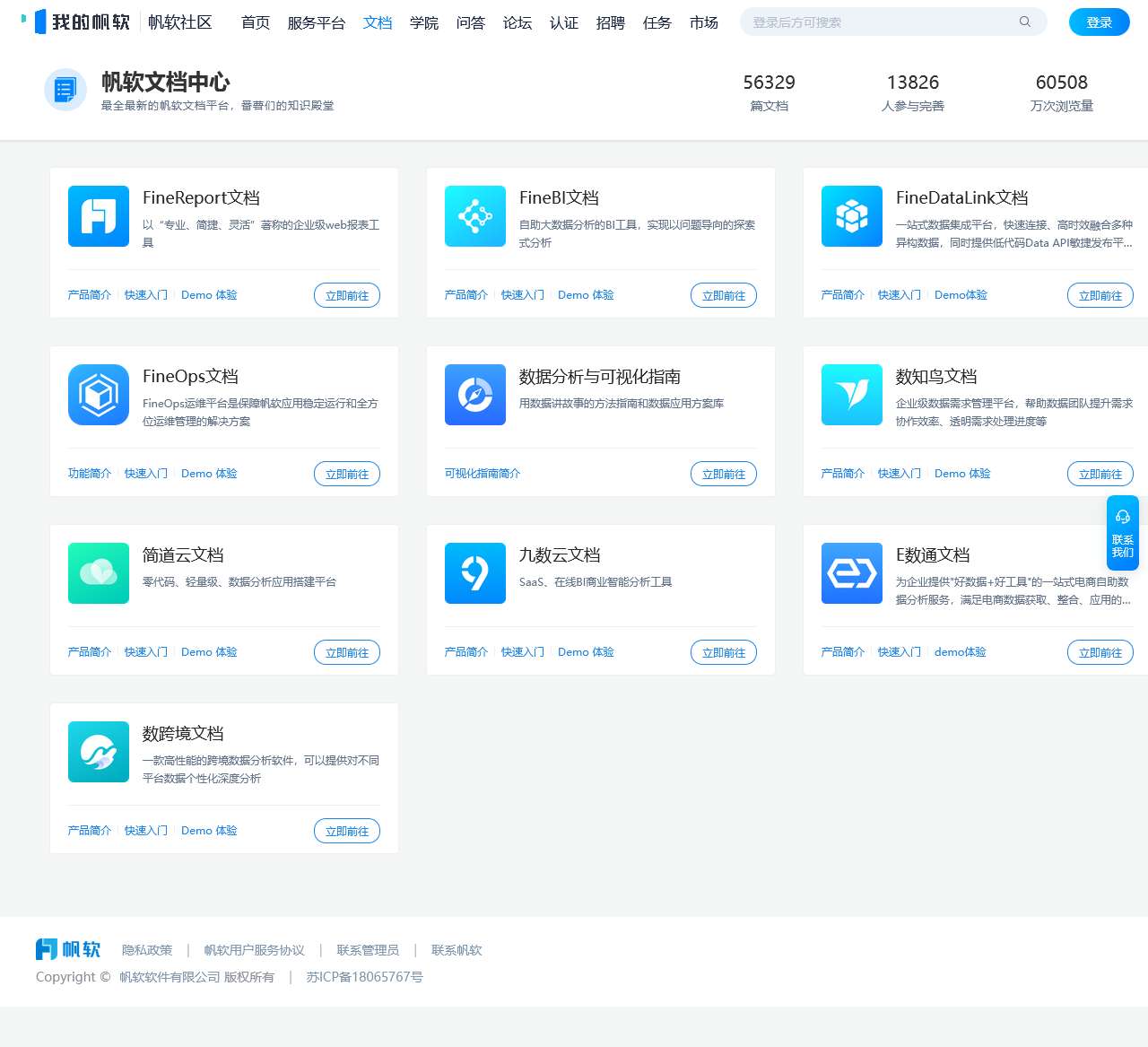The height and width of the screenshot is (1047, 1148).
Task: Click the FineDataLink文档 card title
Action: tap(961, 198)
